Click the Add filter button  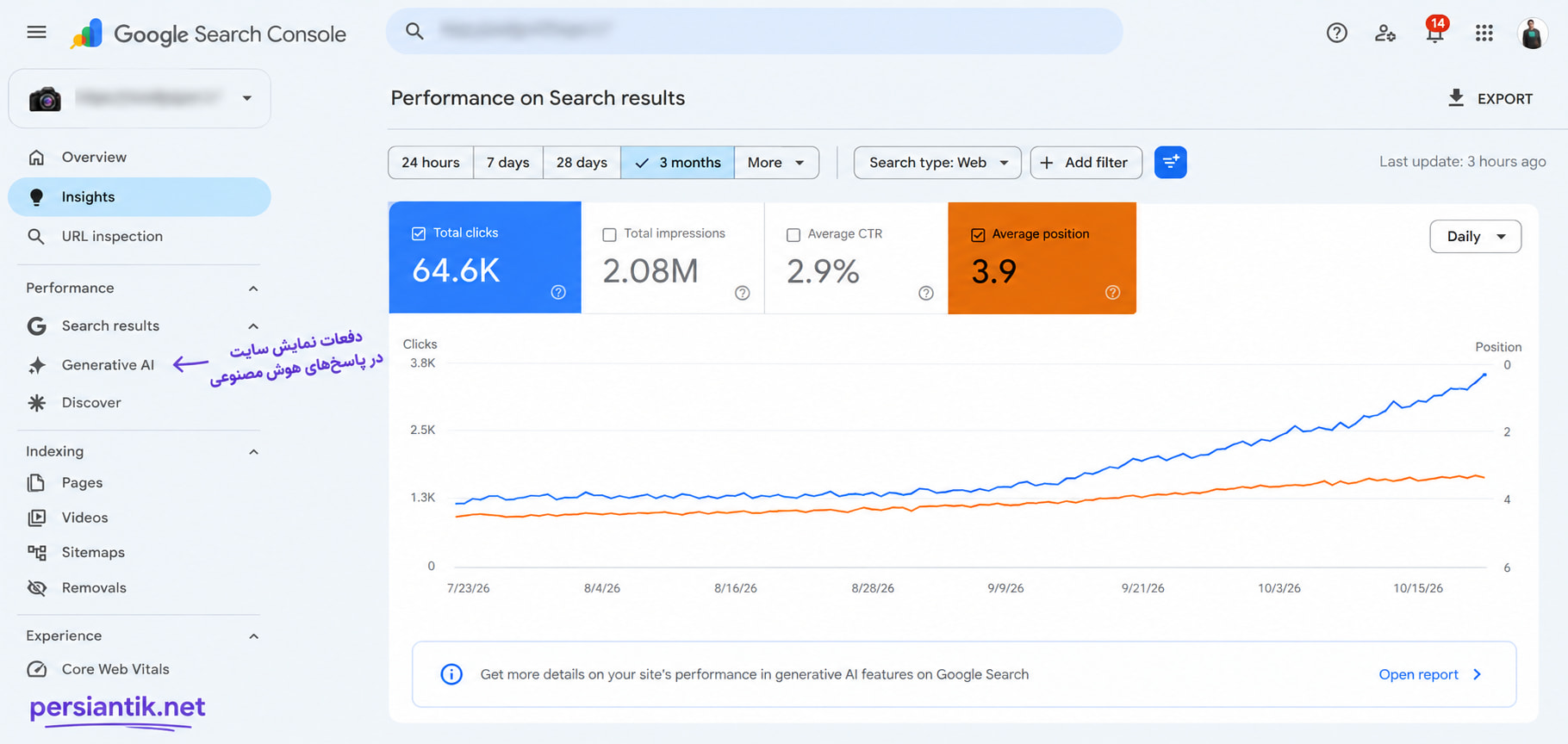click(1086, 162)
